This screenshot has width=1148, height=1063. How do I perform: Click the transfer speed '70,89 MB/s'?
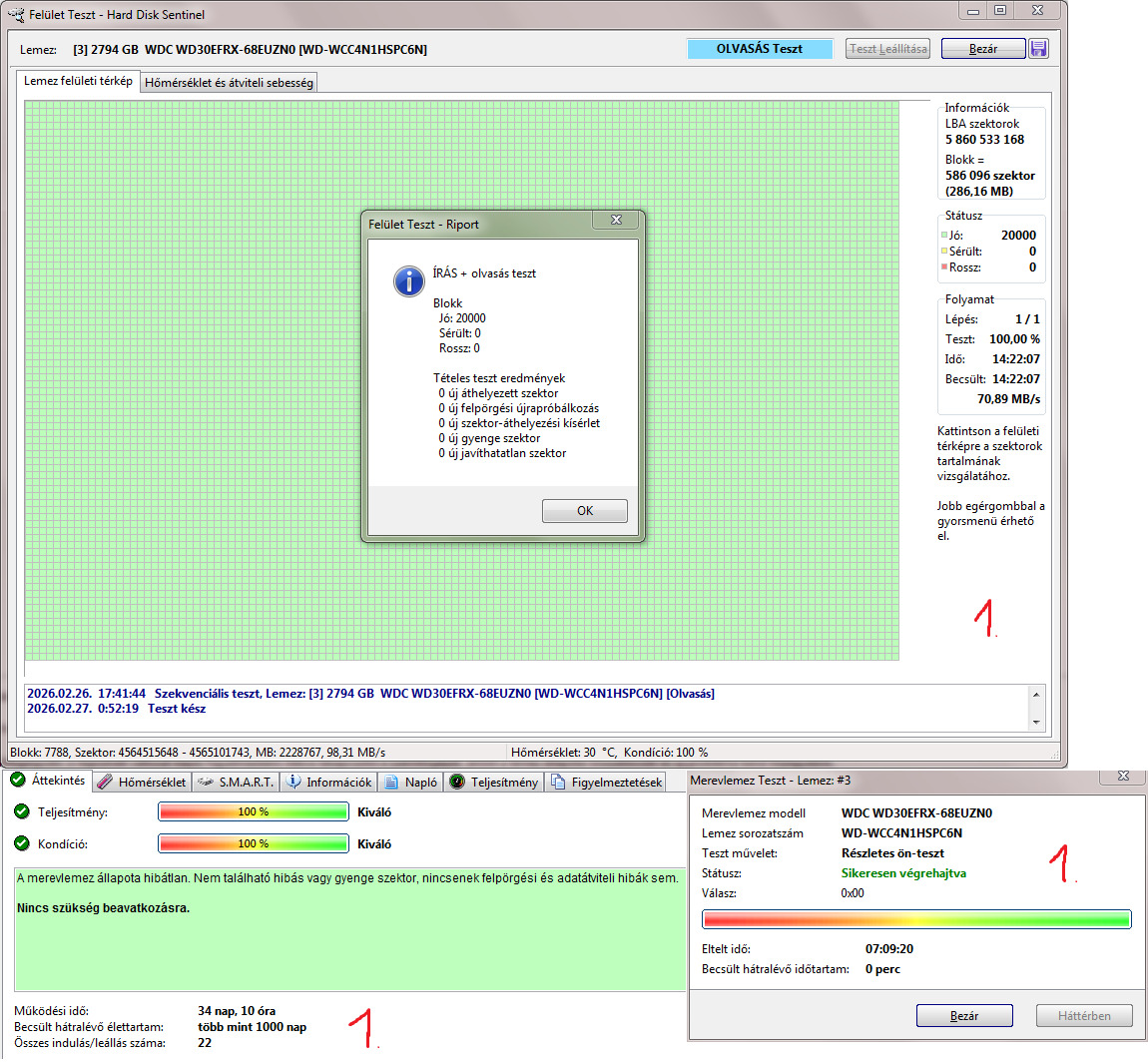pos(1008,399)
